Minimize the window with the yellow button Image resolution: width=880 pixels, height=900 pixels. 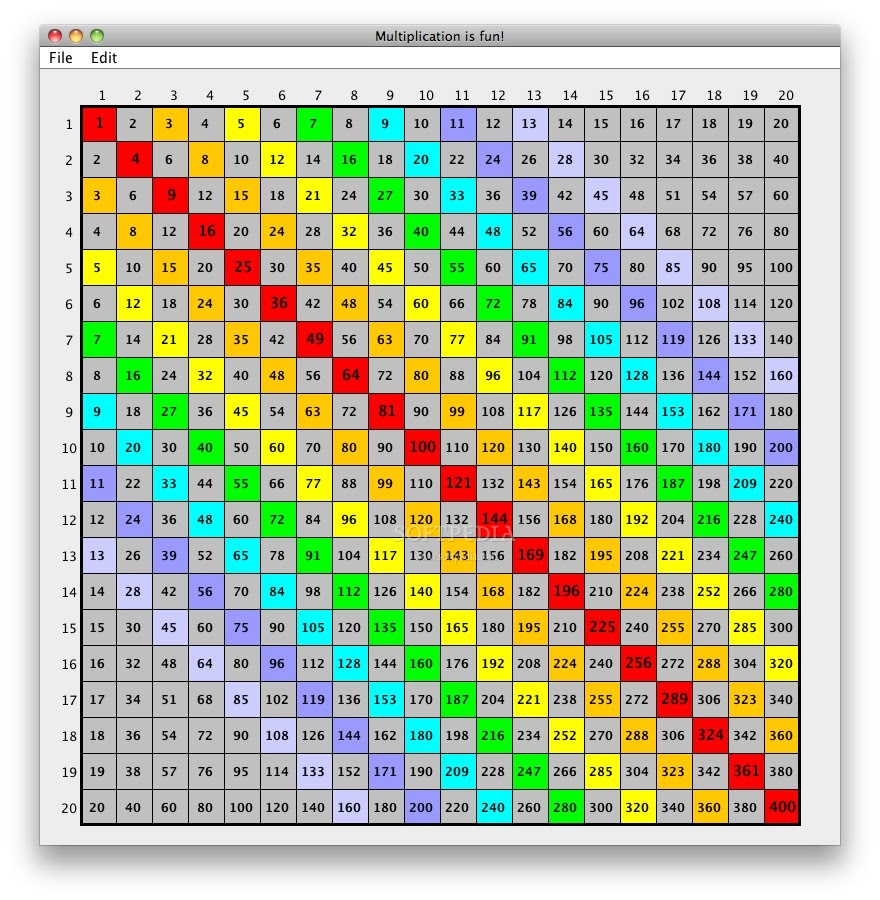coord(76,36)
